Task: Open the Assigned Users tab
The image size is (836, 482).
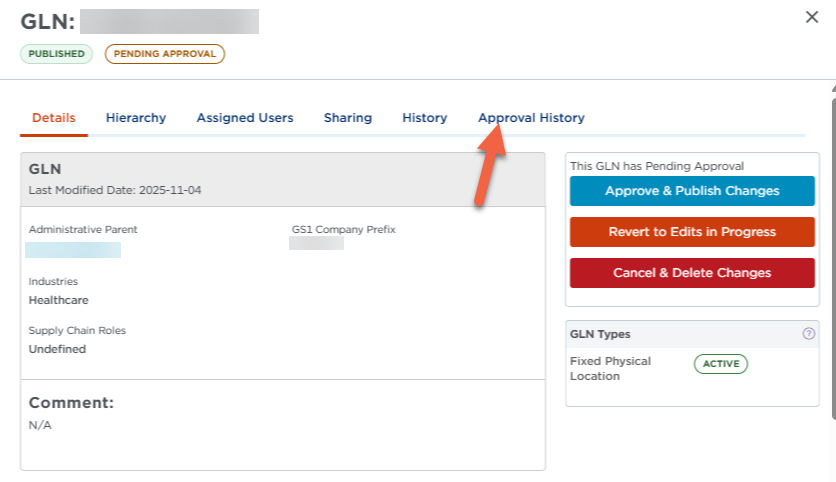Action: point(245,118)
